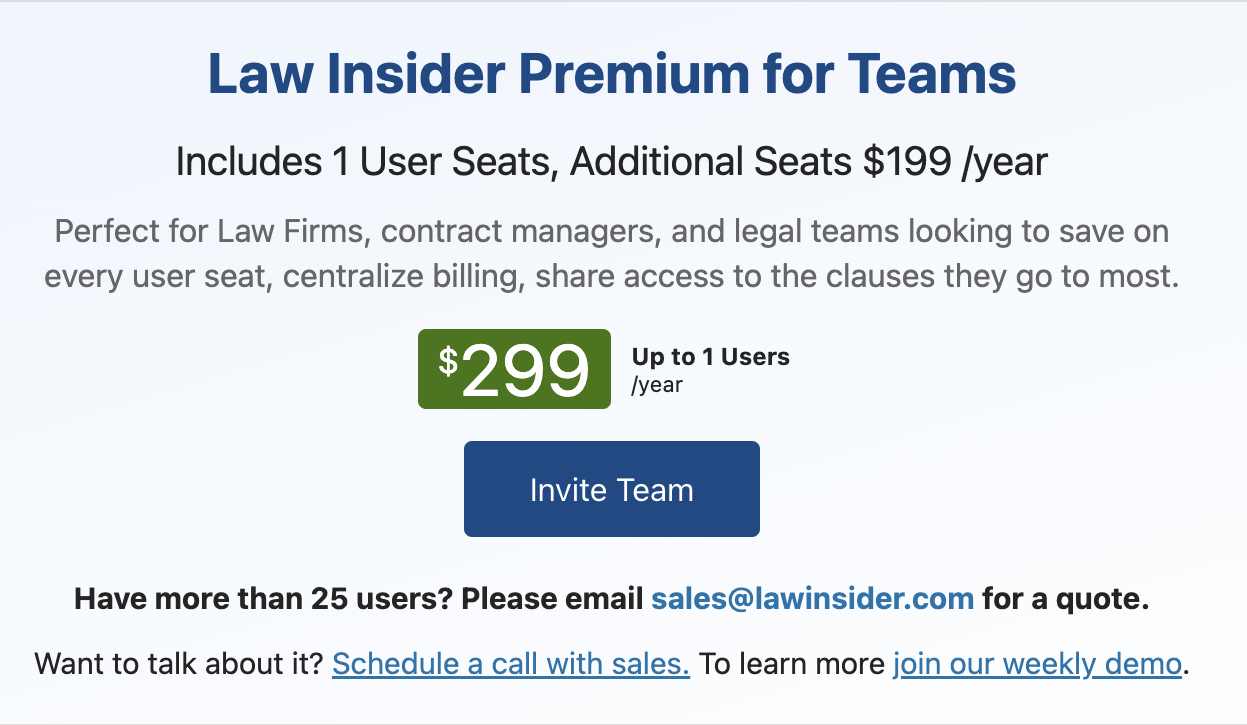Click the green $299 price badge

point(514,369)
